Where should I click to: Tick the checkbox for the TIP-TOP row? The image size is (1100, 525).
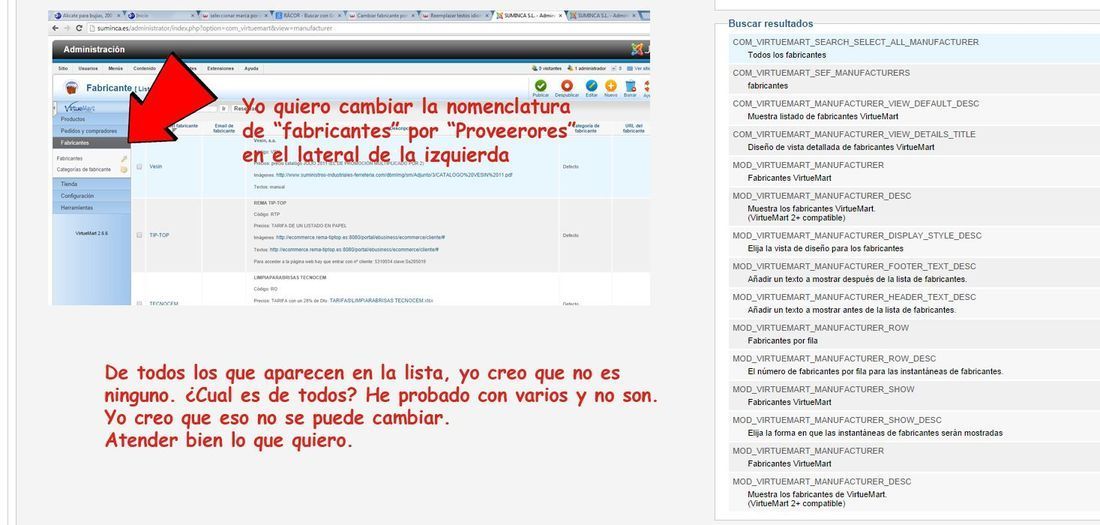pyautogui.click(x=139, y=235)
